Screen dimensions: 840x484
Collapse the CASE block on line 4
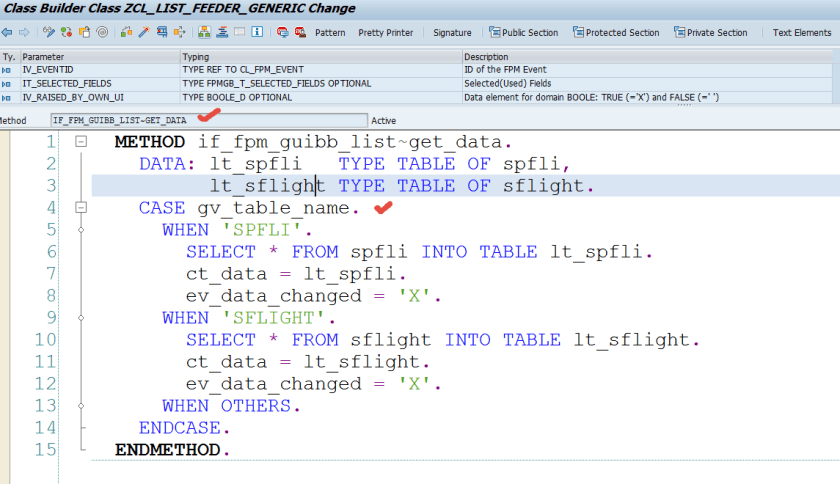pyautogui.click(x=81, y=208)
